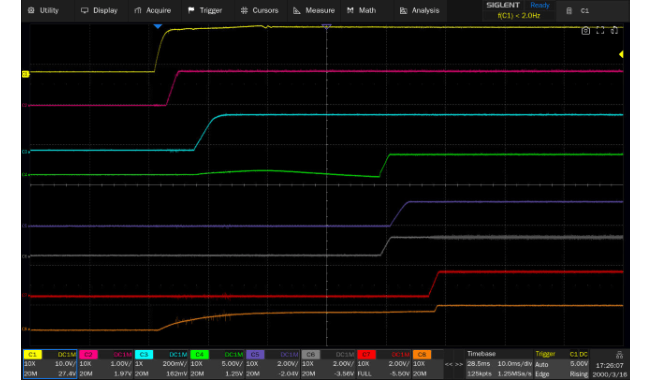The image size is (650, 380).
Task: Click the channel list scroll arrows
Action: click(x=454, y=364)
